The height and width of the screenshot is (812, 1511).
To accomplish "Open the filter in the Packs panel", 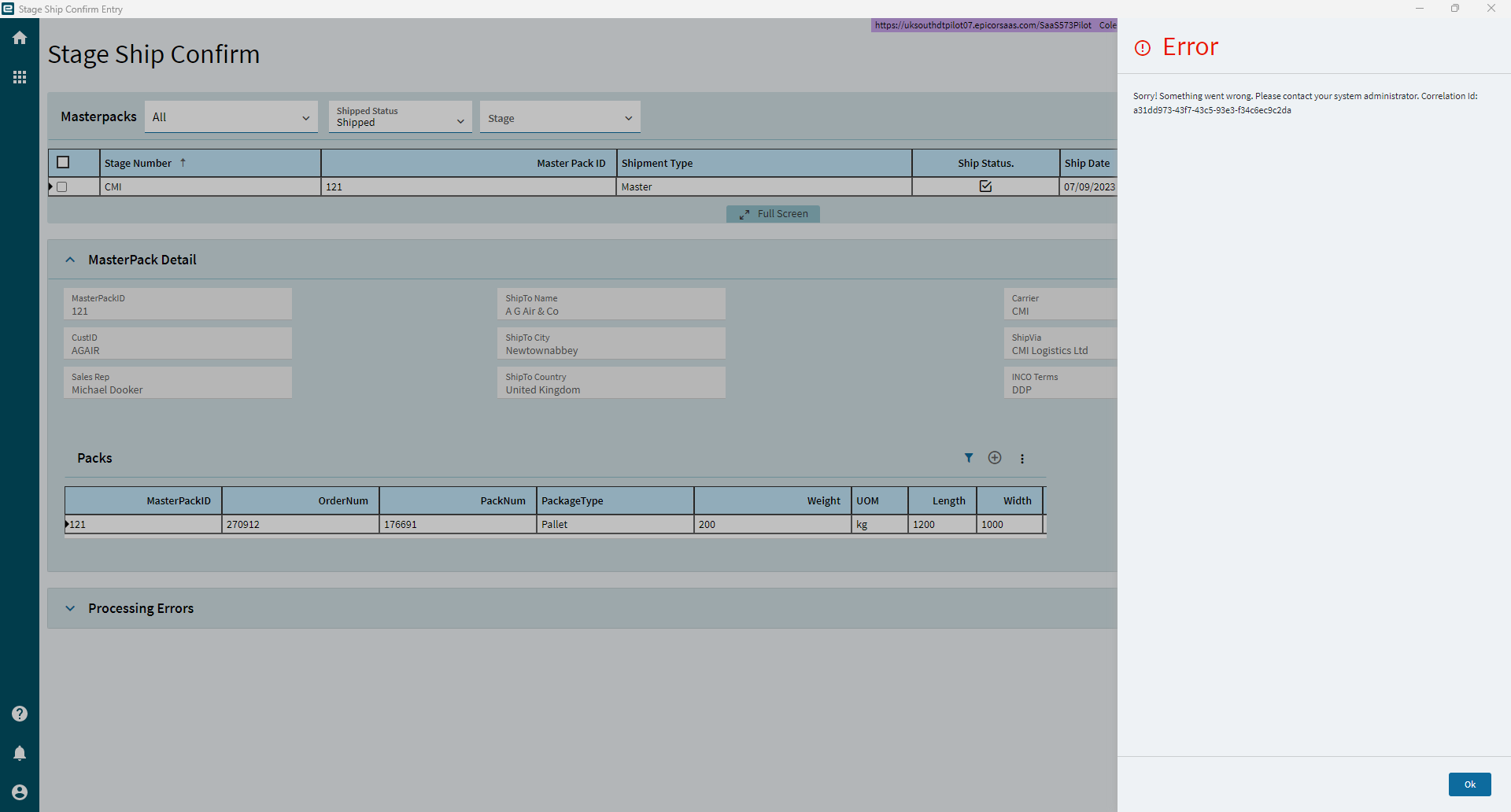I will pyautogui.click(x=969, y=457).
